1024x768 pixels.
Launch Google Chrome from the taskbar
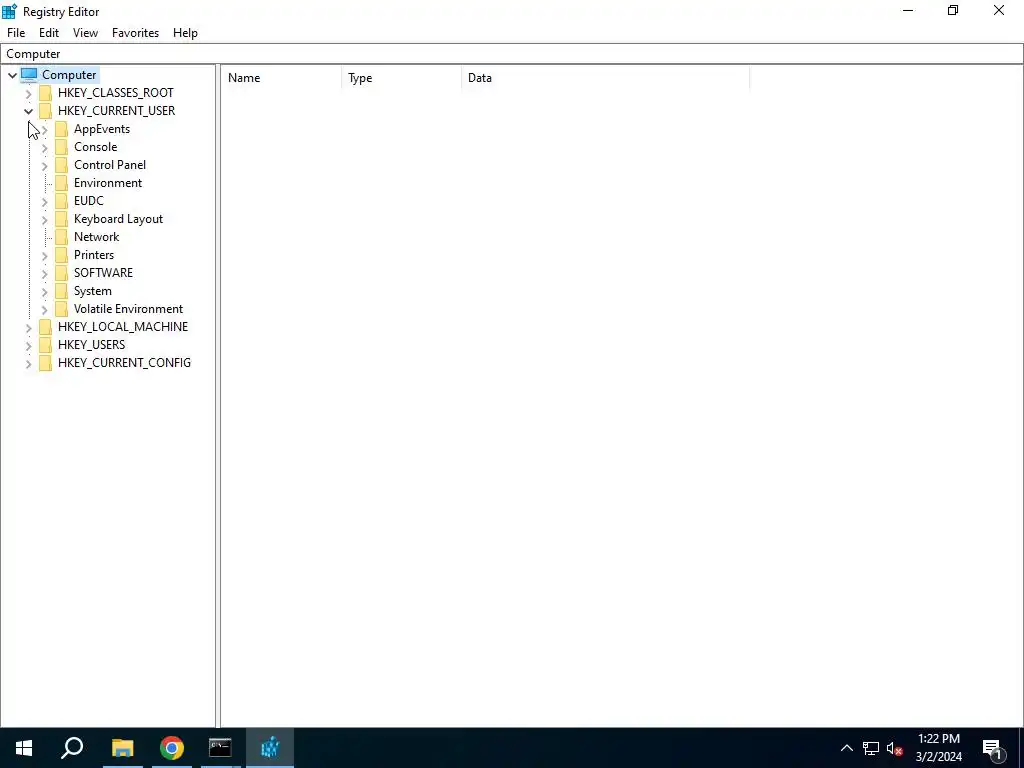(172, 748)
